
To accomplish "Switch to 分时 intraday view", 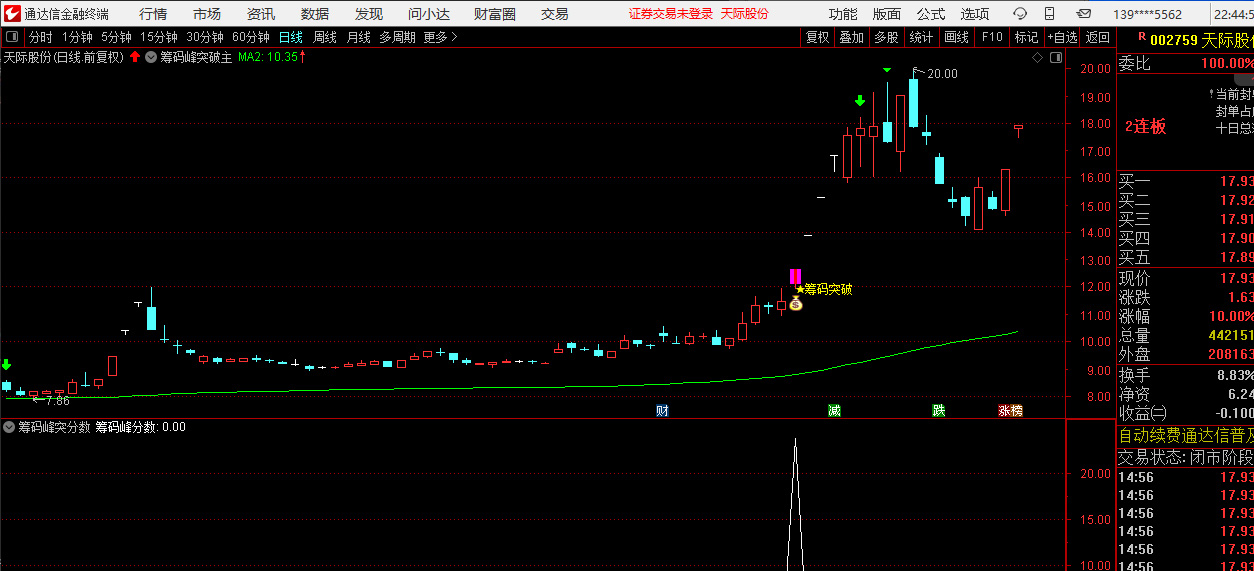I will 40,37.
